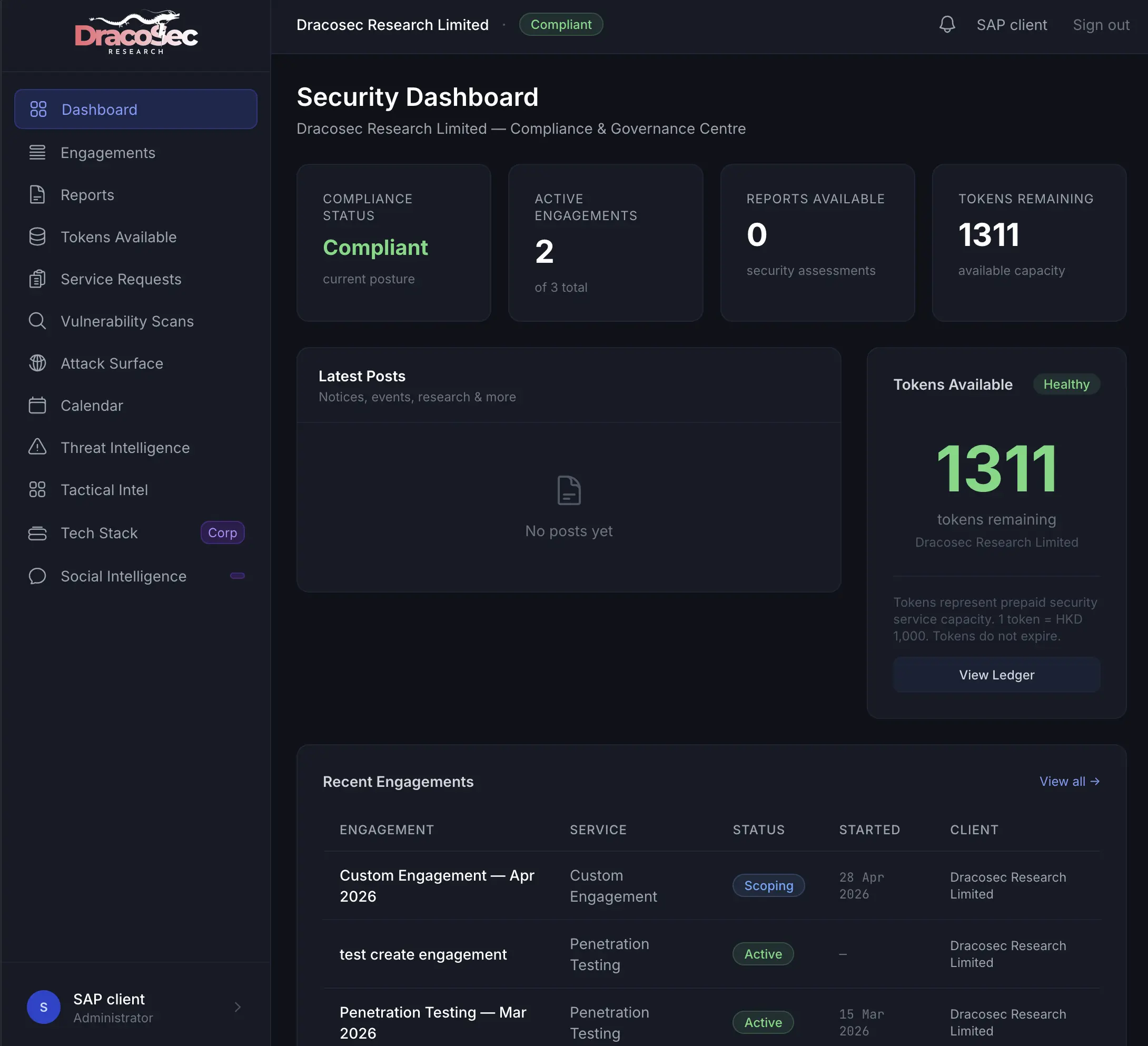Click the Tech Stack layers icon
The height and width of the screenshot is (1046, 1148).
click(x=37, y=532)
